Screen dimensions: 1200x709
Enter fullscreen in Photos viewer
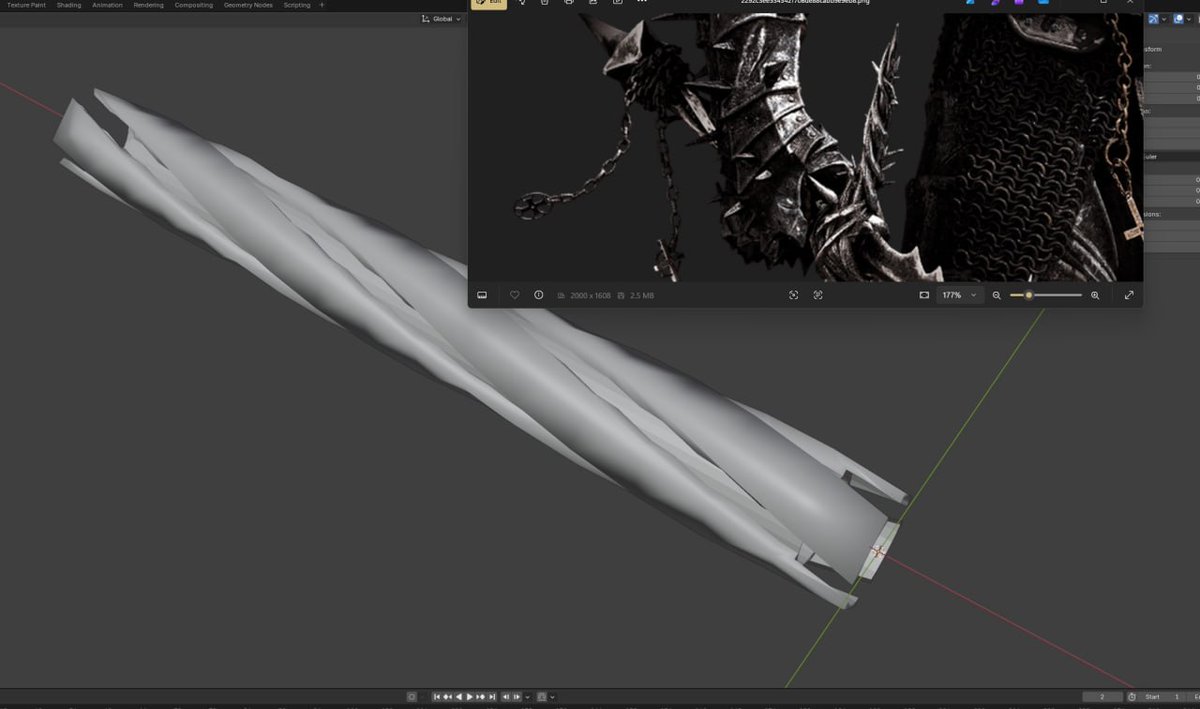pos(1129,295)
